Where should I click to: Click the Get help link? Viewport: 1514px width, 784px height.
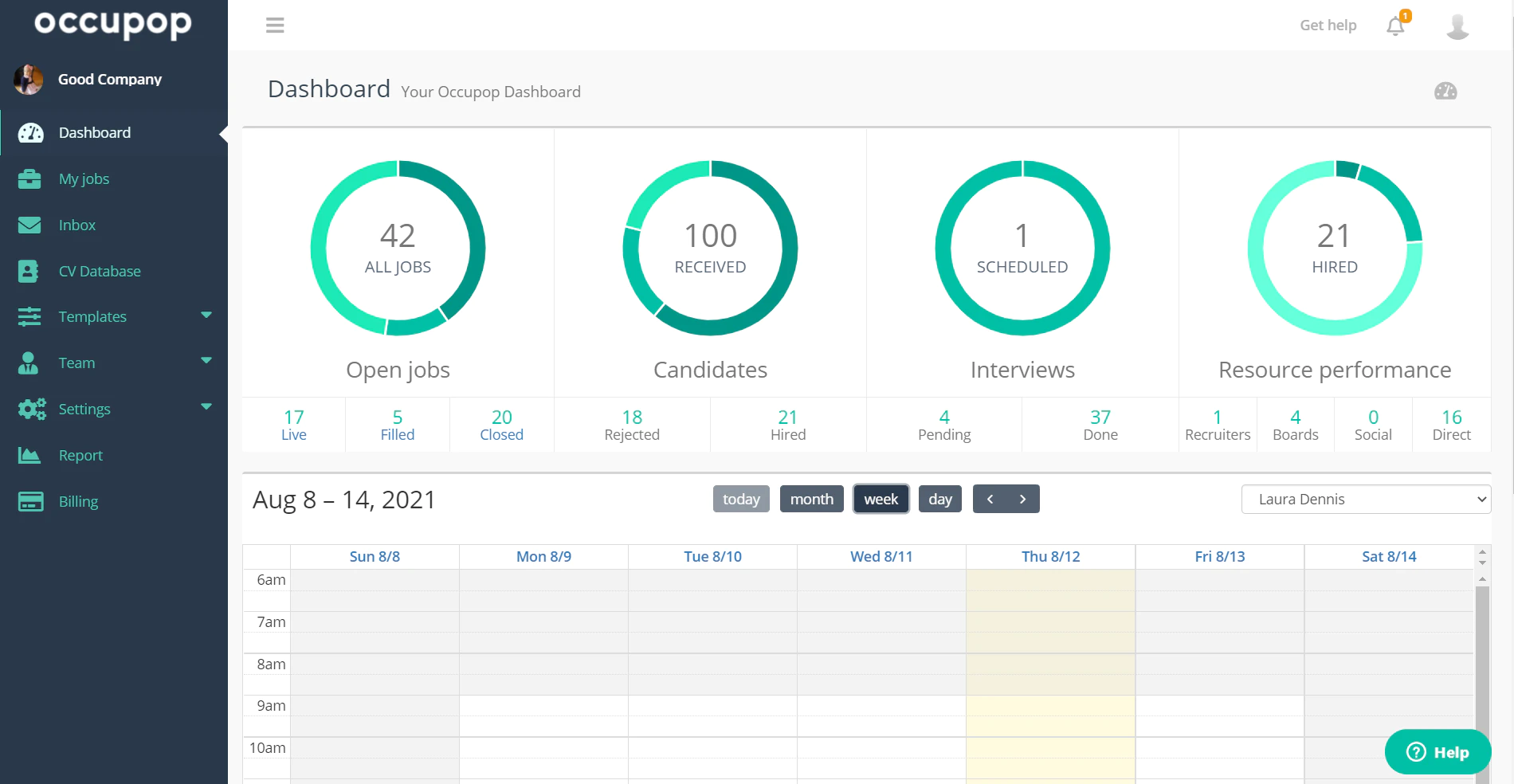tap(1328, 25)
